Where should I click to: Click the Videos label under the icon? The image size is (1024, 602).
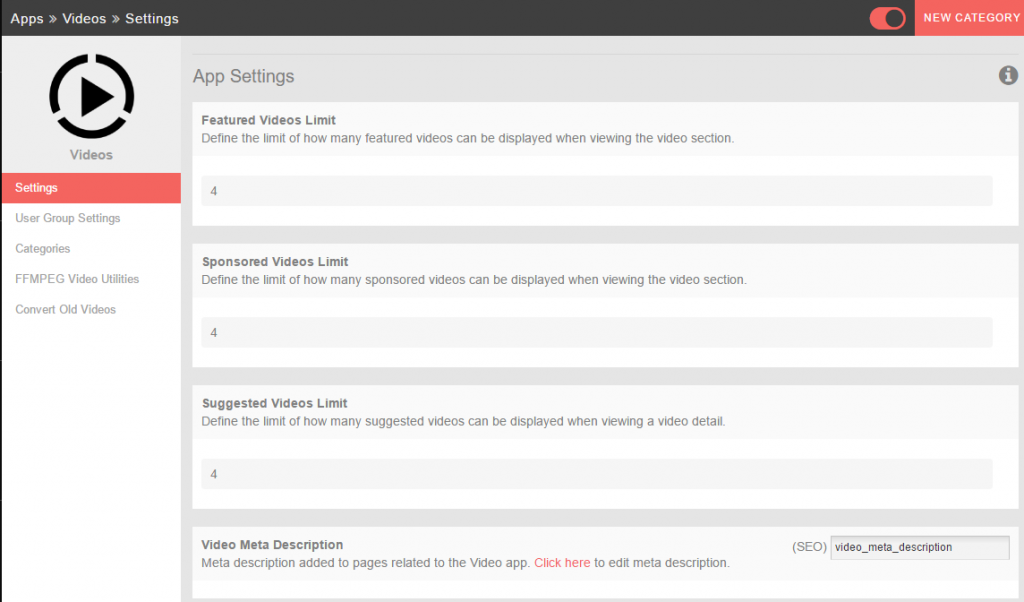point(91,155)
